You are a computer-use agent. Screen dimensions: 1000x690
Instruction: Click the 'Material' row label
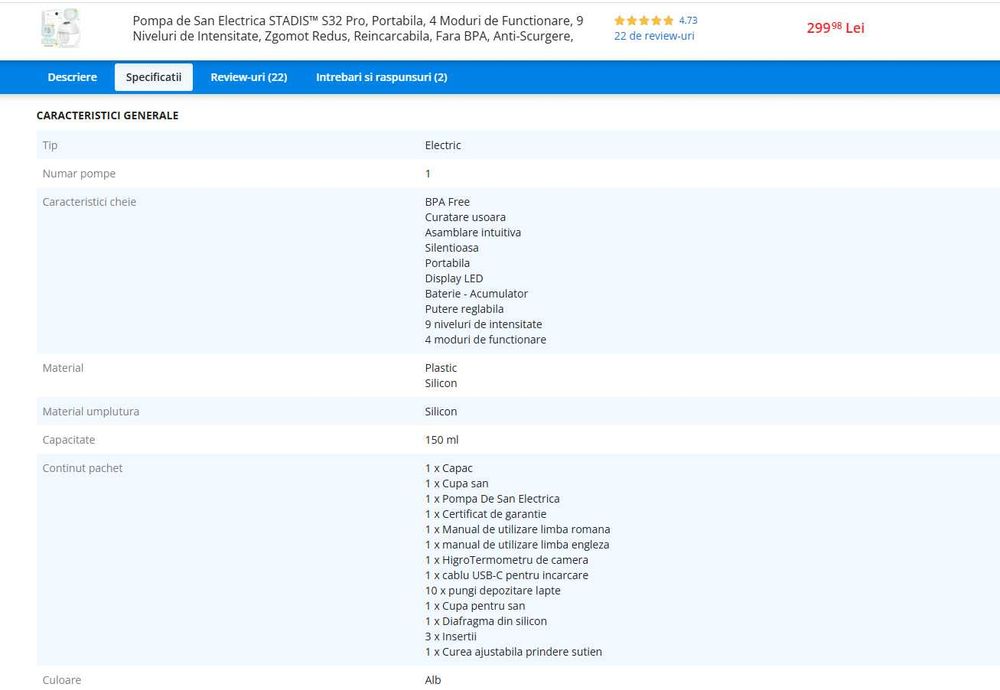click(x=62, y=367)
